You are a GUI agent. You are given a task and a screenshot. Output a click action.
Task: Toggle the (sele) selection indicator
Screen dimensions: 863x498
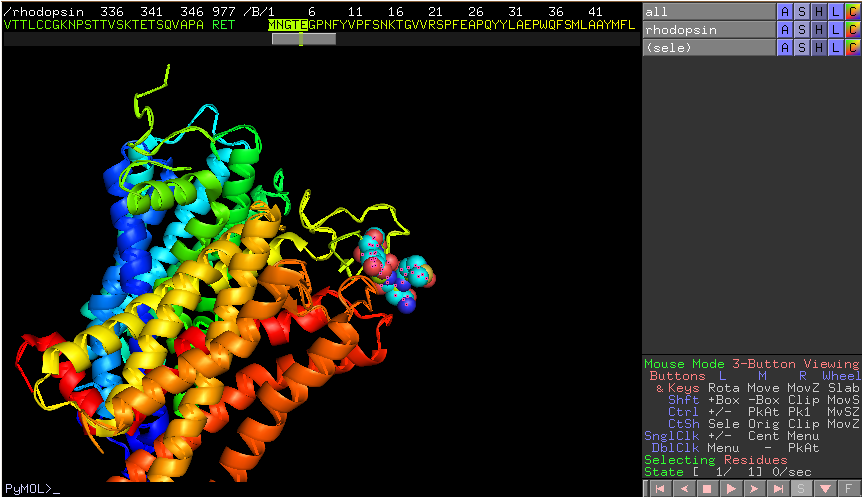pos(709,48)
